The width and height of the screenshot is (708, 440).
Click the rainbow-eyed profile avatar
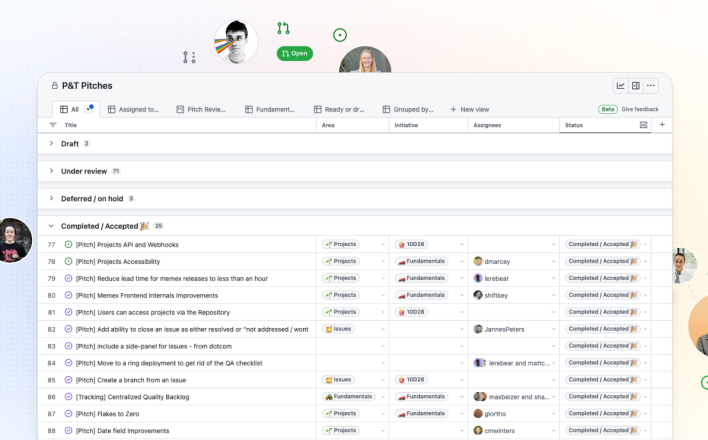pos(236,42)
